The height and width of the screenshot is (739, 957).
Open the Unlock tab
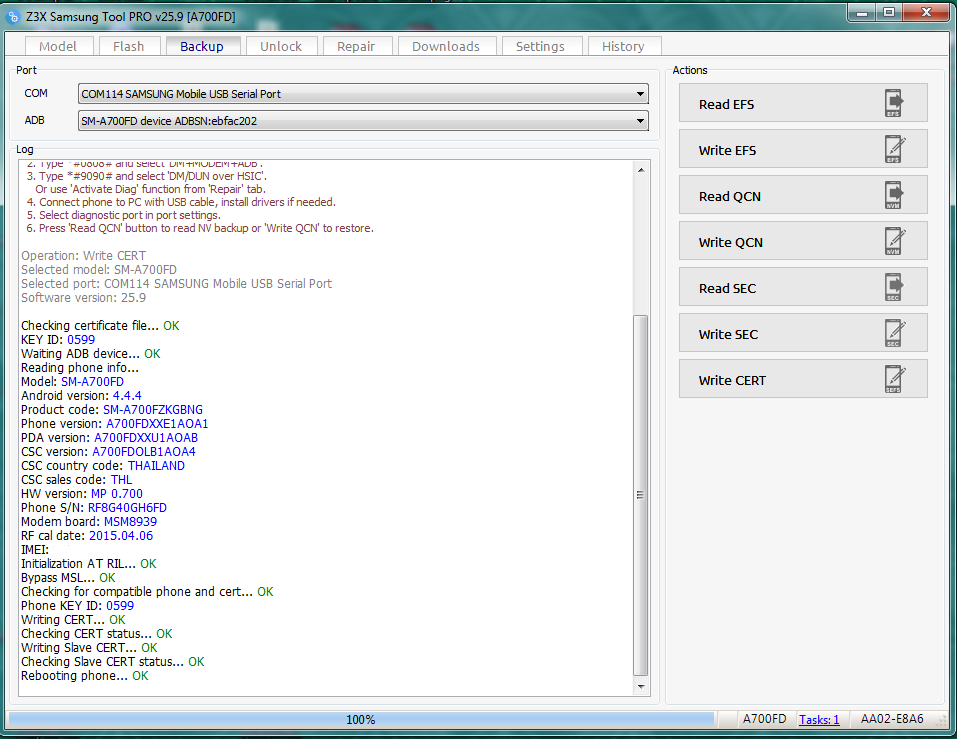[281, 46]
